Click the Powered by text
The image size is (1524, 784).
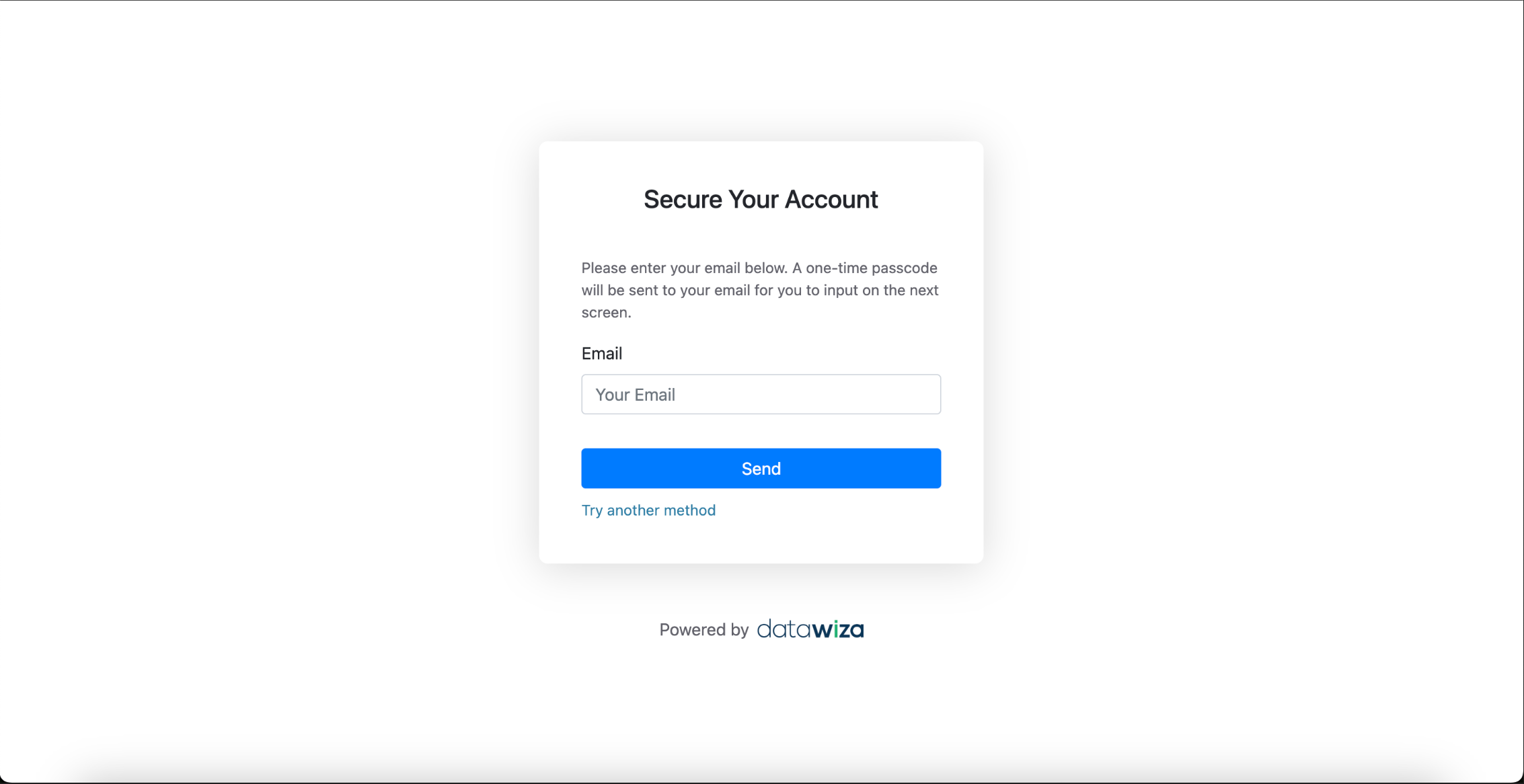pyautogui.click(x=703, y=630)
